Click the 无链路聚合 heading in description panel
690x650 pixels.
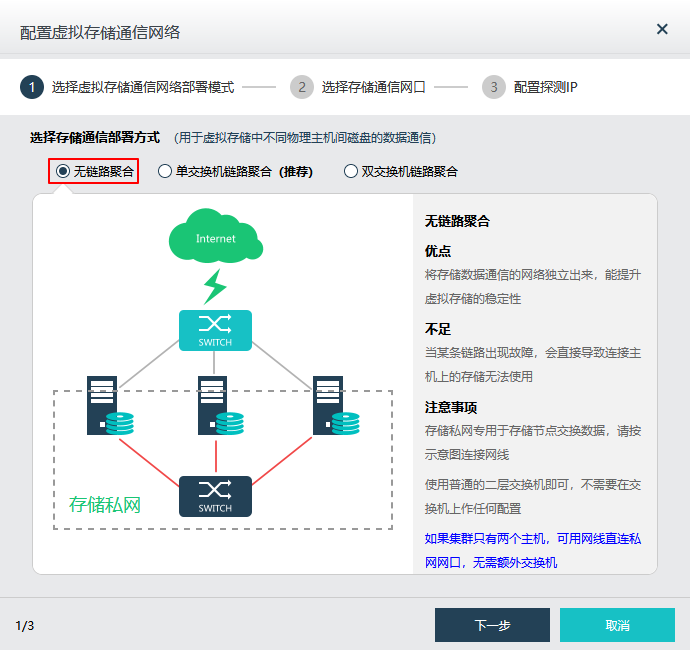point(457,221)
